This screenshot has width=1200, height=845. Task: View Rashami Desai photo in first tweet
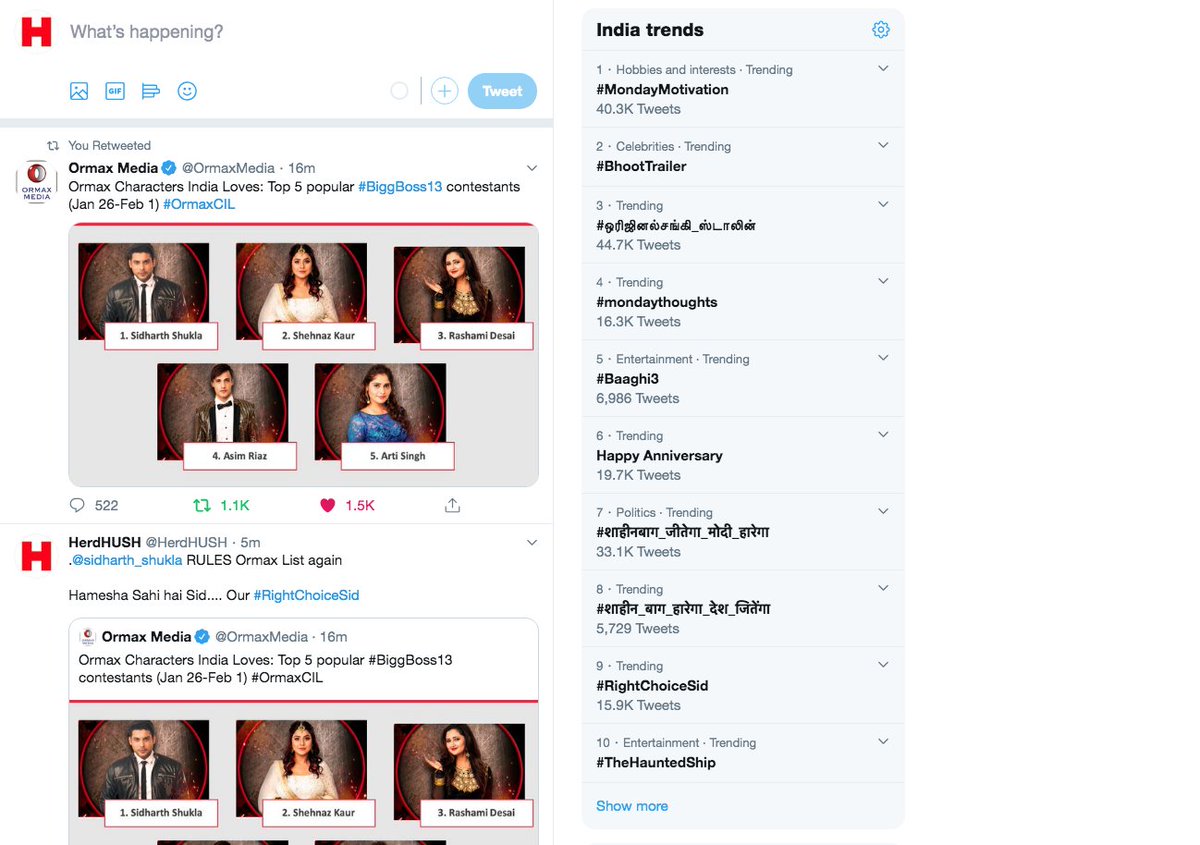pos(460,295)
